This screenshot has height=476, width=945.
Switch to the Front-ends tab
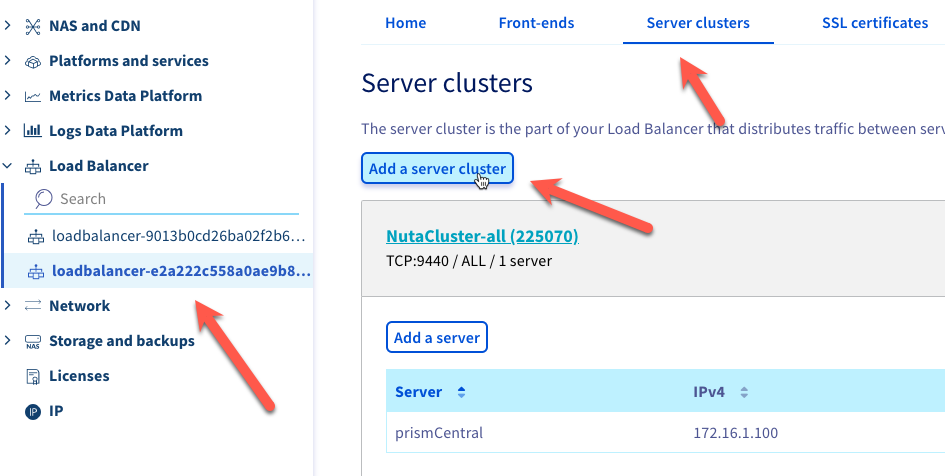point(536,23)
